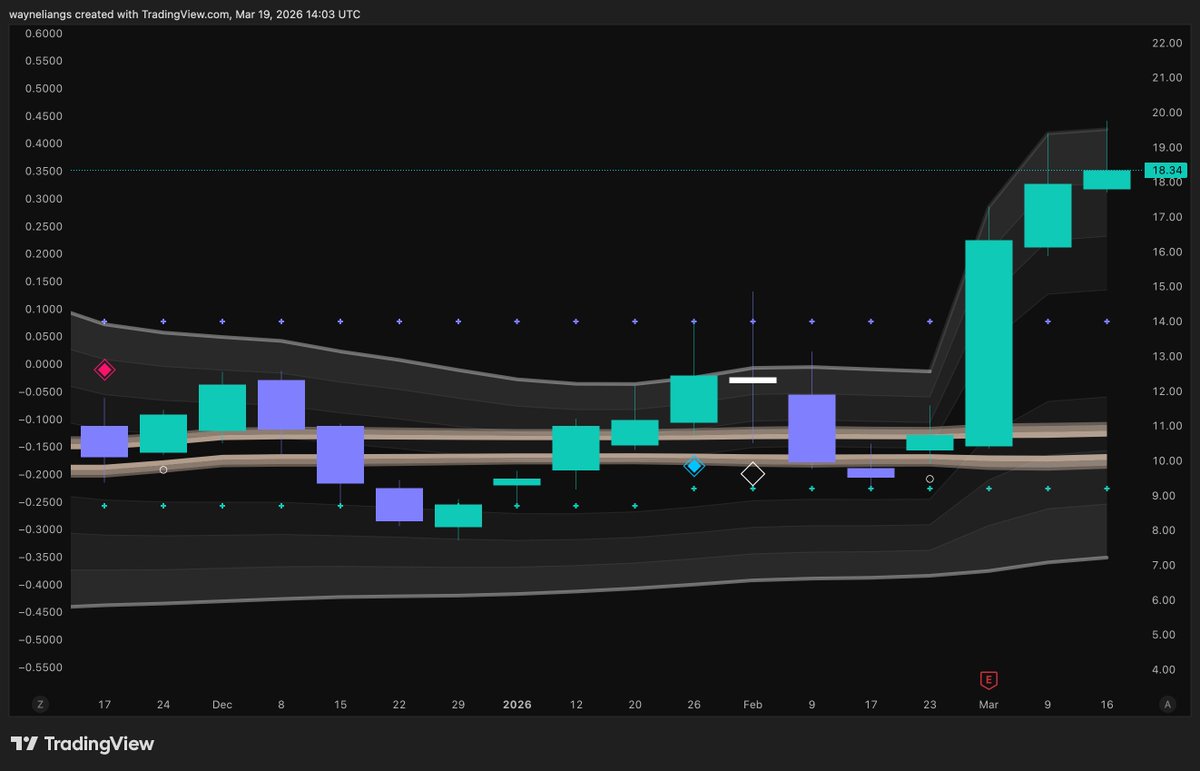Click the 'Mar' date label
This screenshot has height=771, width=1200.
coord(988,704)
